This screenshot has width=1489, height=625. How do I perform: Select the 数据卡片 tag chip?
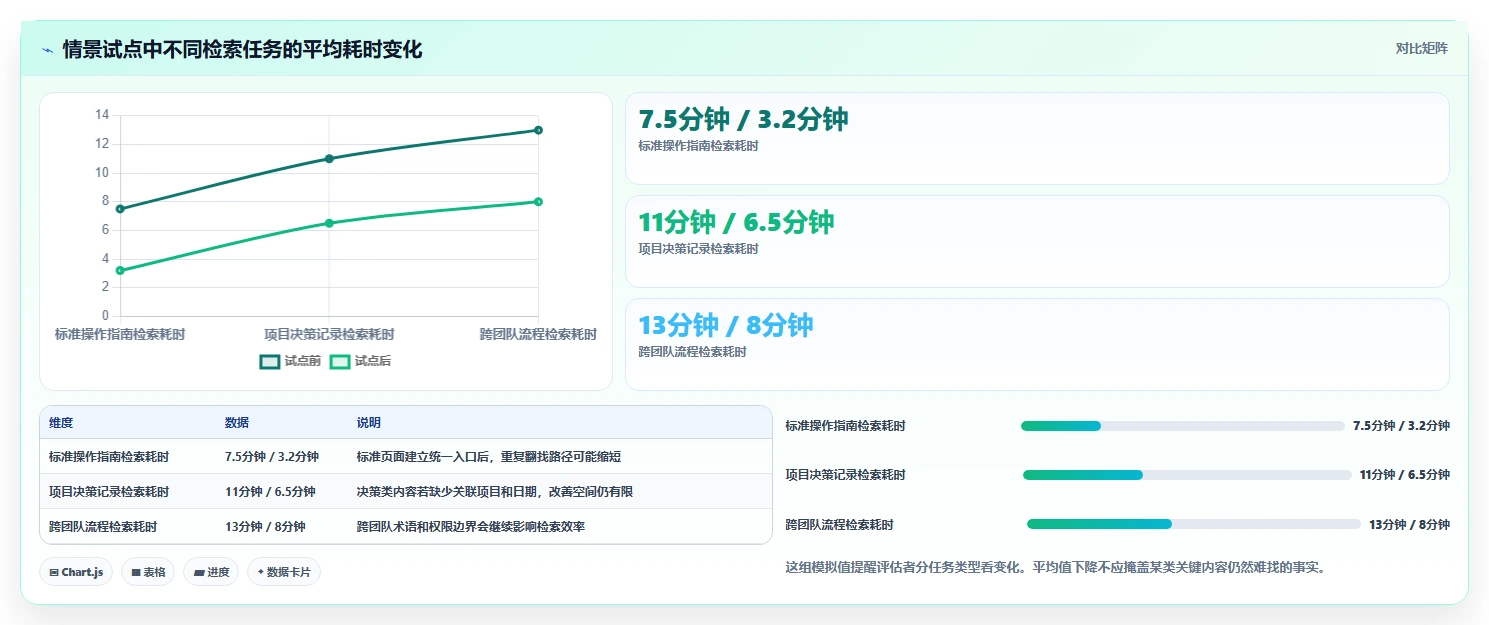284,572
